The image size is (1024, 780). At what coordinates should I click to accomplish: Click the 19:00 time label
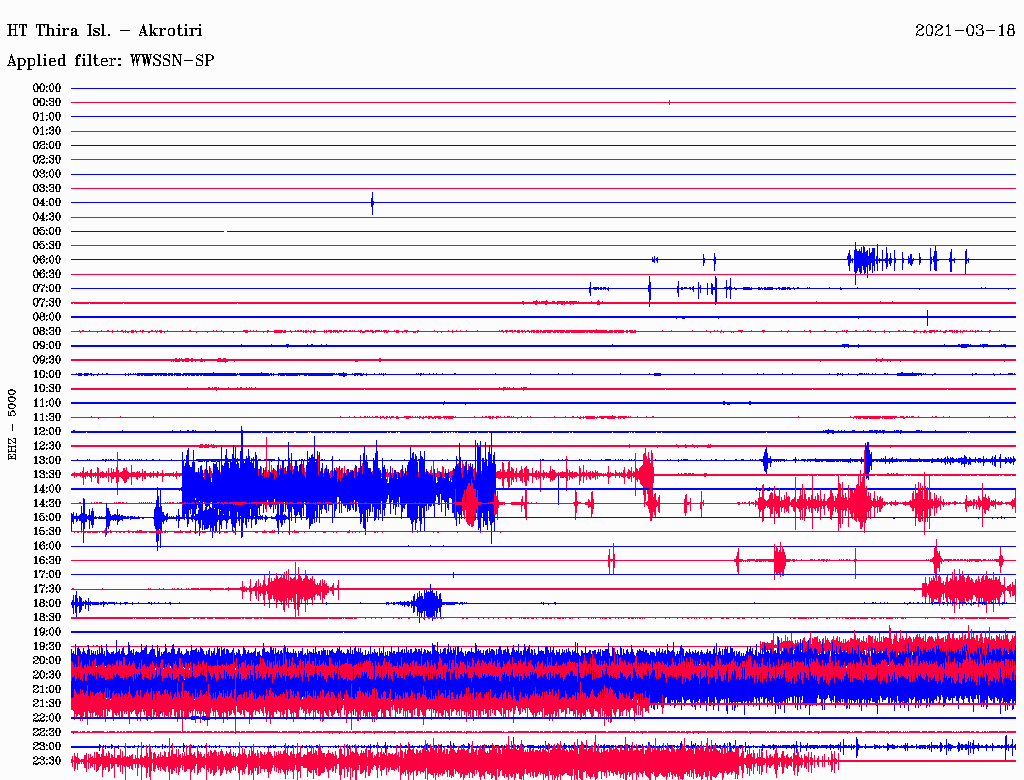tap(47, 632)
